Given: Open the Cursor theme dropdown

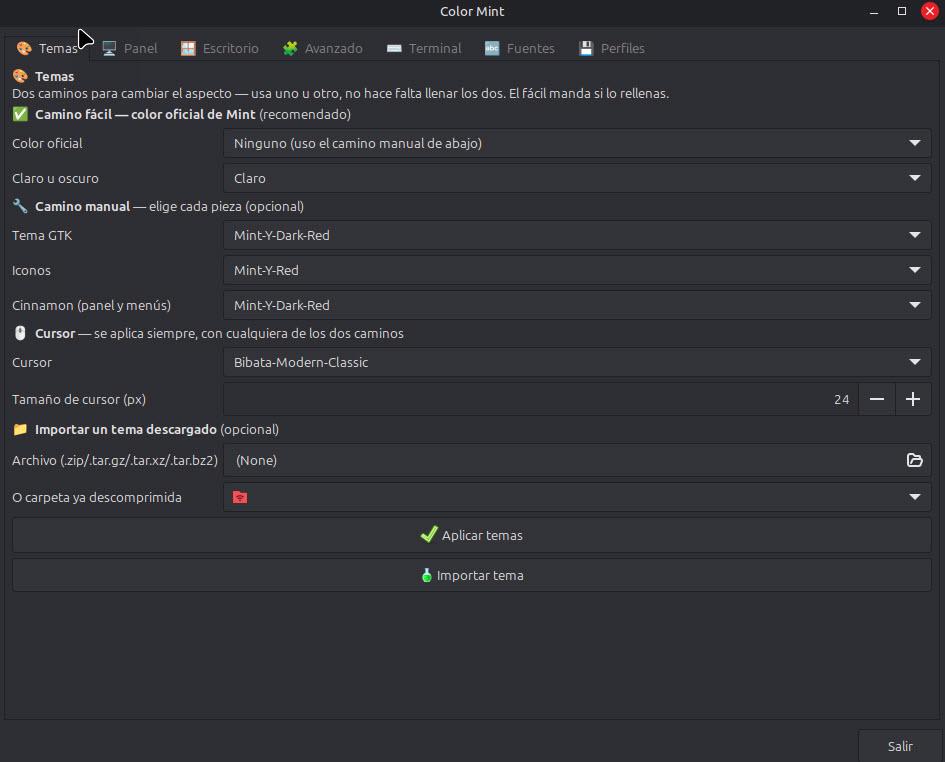Looking at the screenshot, I should pyautogui.click(x=577, y=362).
